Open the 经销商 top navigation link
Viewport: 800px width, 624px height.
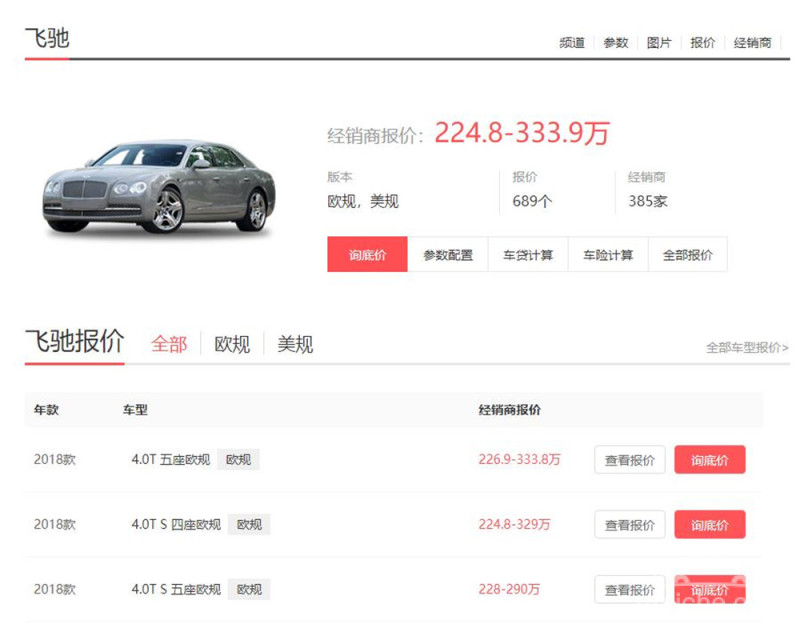(x=753, y=43)
